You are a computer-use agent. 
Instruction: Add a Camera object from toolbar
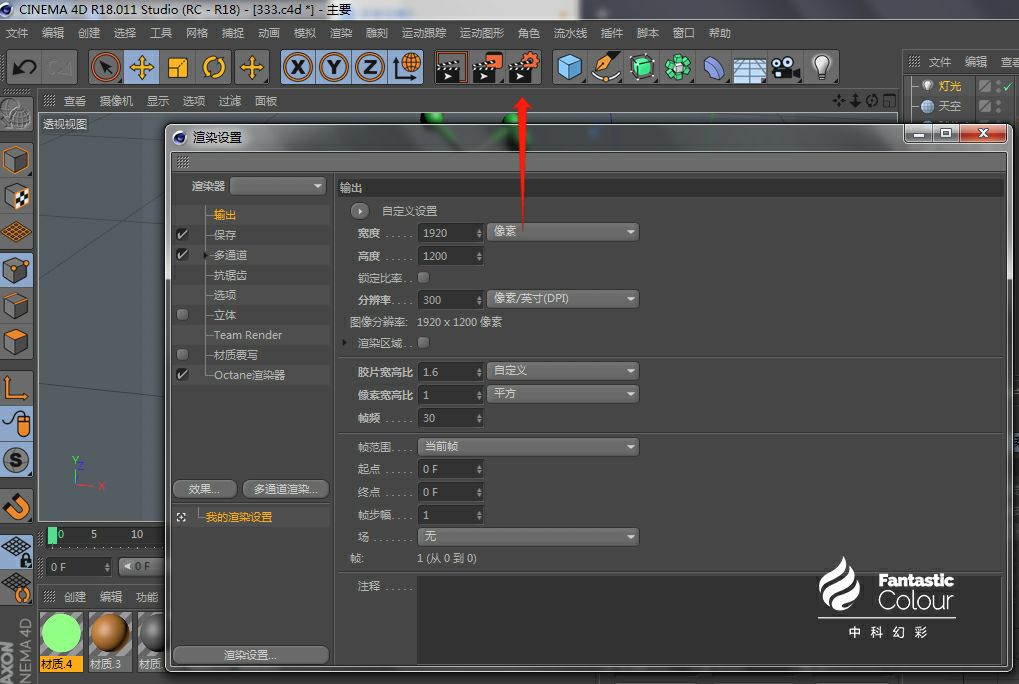tap(786, 67)
